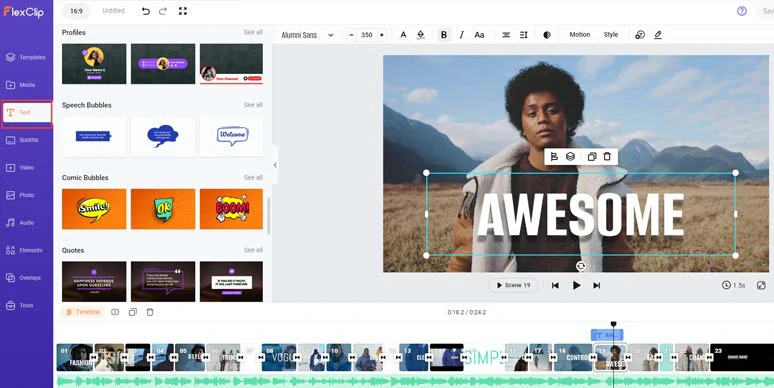
Task: Select scene 23 thumbnail in timeline
Action: pos(742,357)
